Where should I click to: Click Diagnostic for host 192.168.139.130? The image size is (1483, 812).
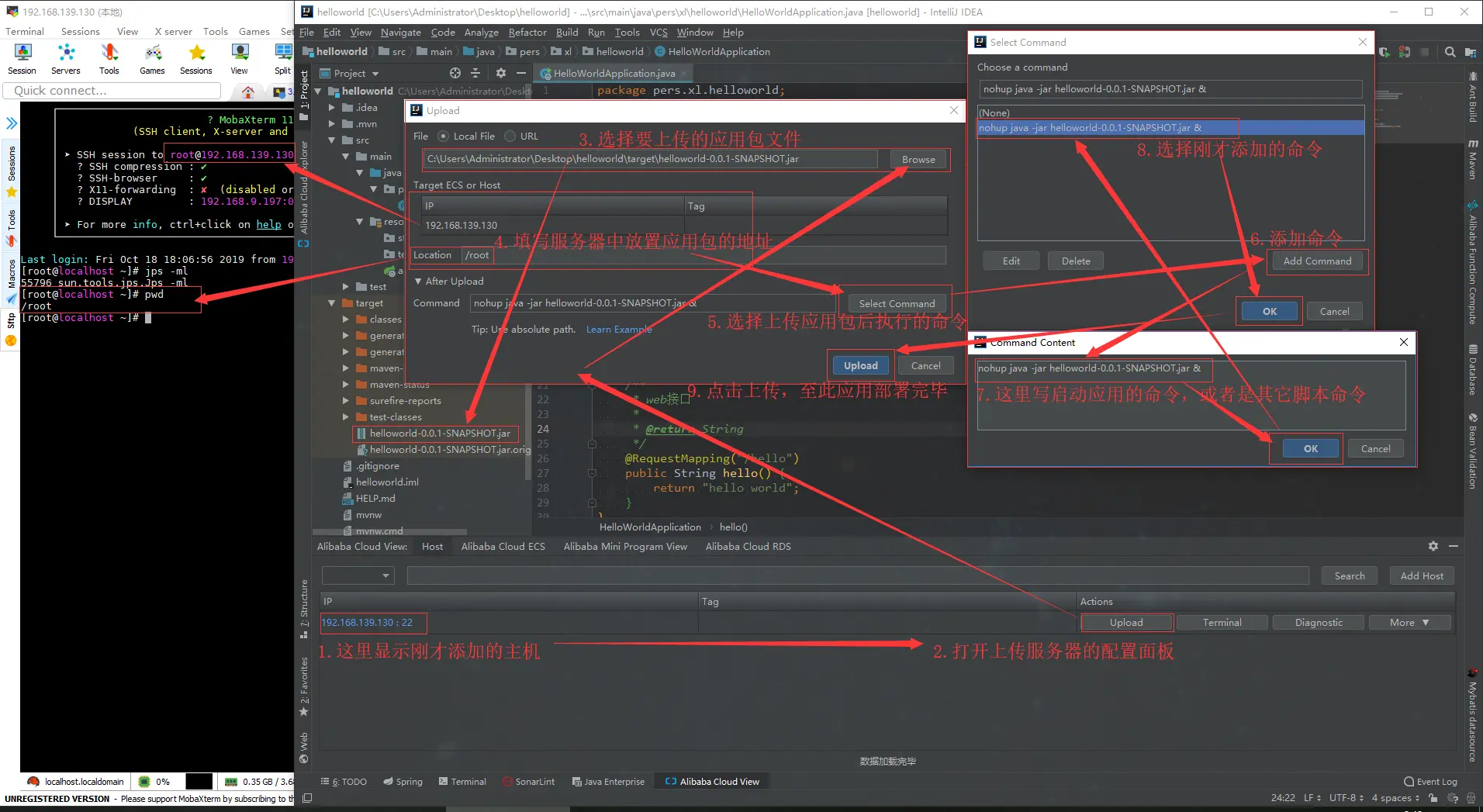1319,623
